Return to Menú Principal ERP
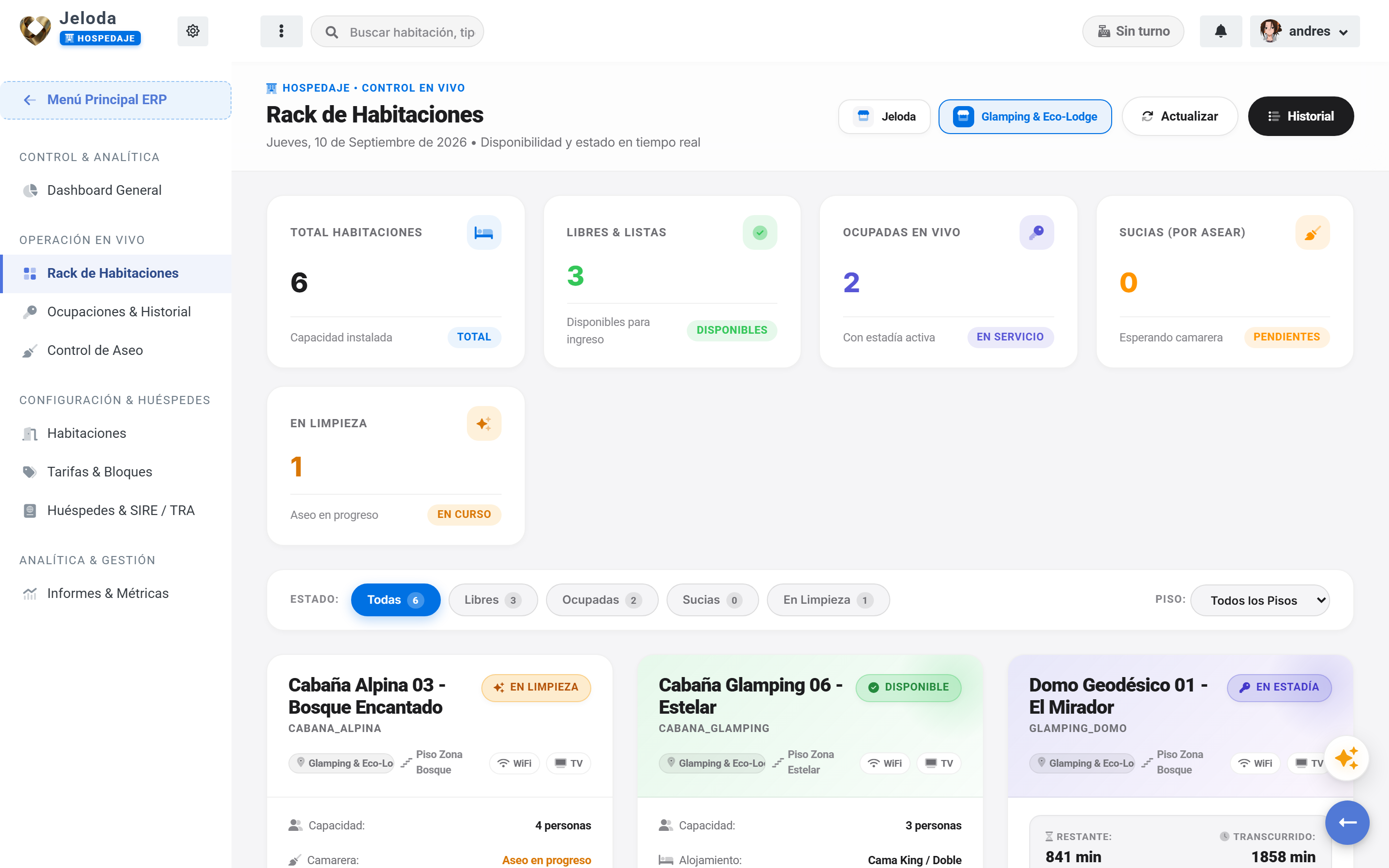 [x=116, y=100]
